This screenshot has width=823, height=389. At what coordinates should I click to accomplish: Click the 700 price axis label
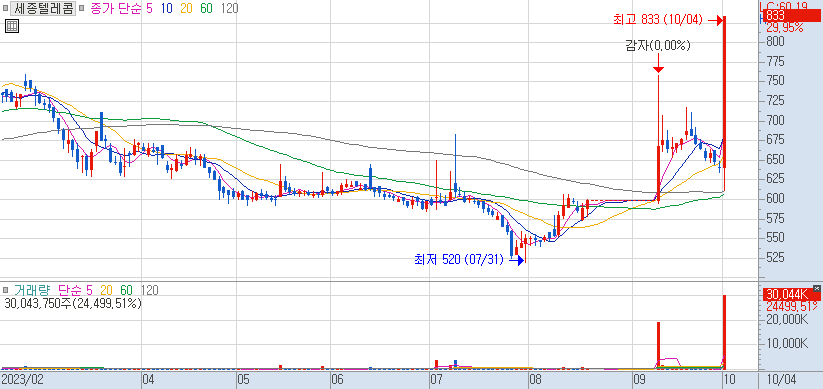pyautogui.click(x=776, y=121)
